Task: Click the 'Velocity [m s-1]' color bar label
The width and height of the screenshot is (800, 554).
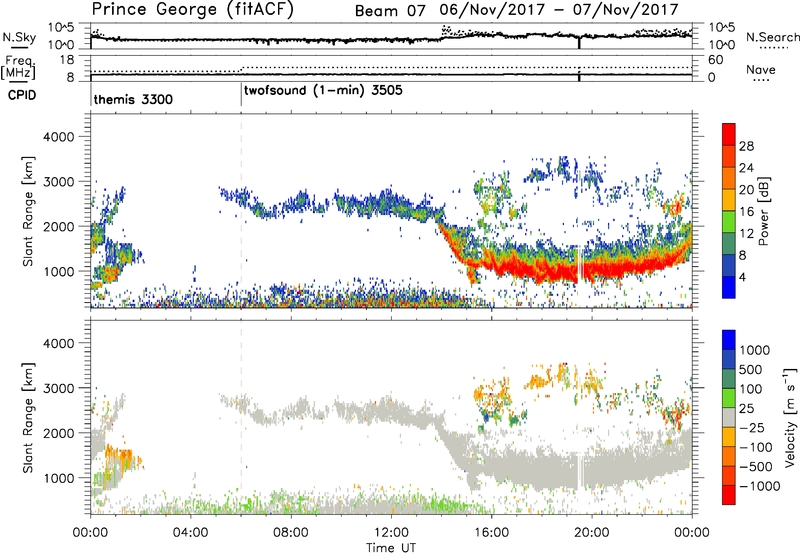Action: pyautogui.click(x=790, y=417)
